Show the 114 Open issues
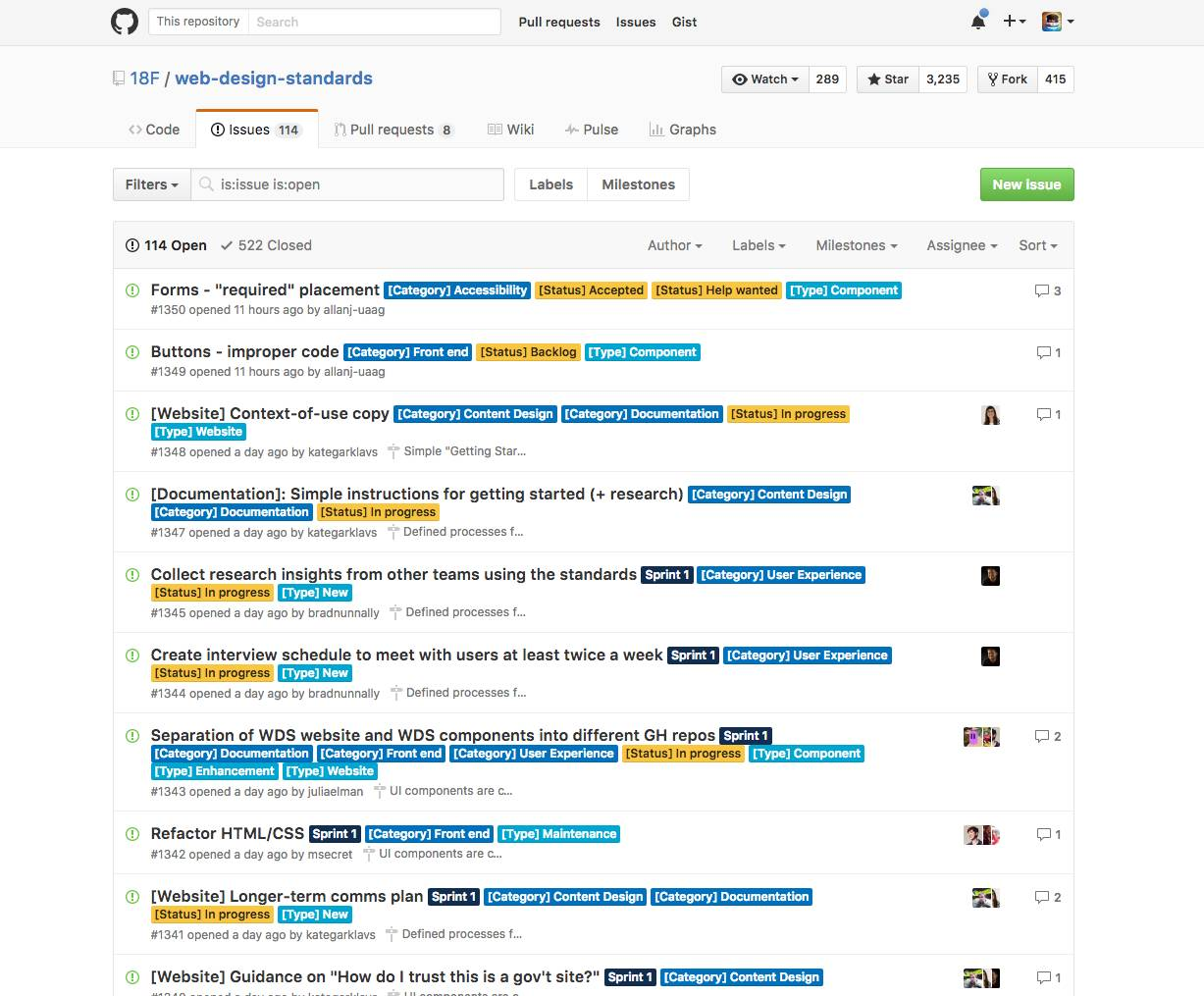The height and width of the screenshot is (996, 1204). (166, 245)
